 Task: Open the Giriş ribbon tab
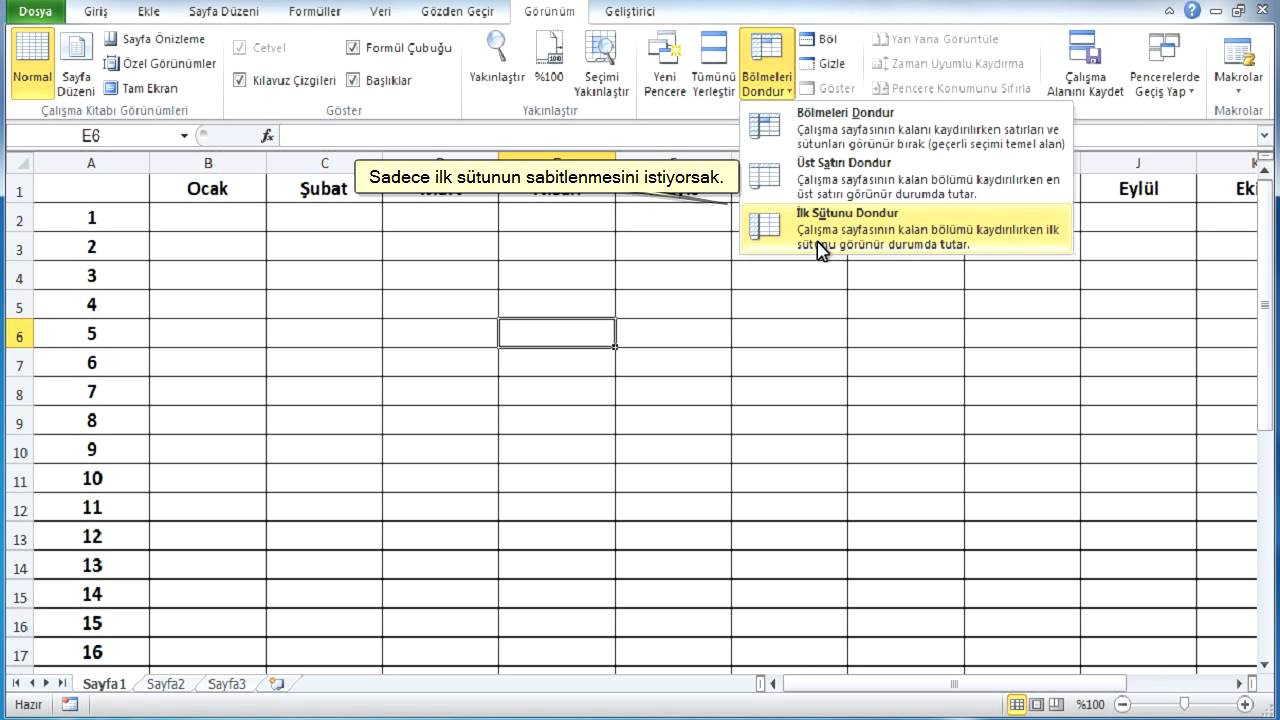coord(97,12)
